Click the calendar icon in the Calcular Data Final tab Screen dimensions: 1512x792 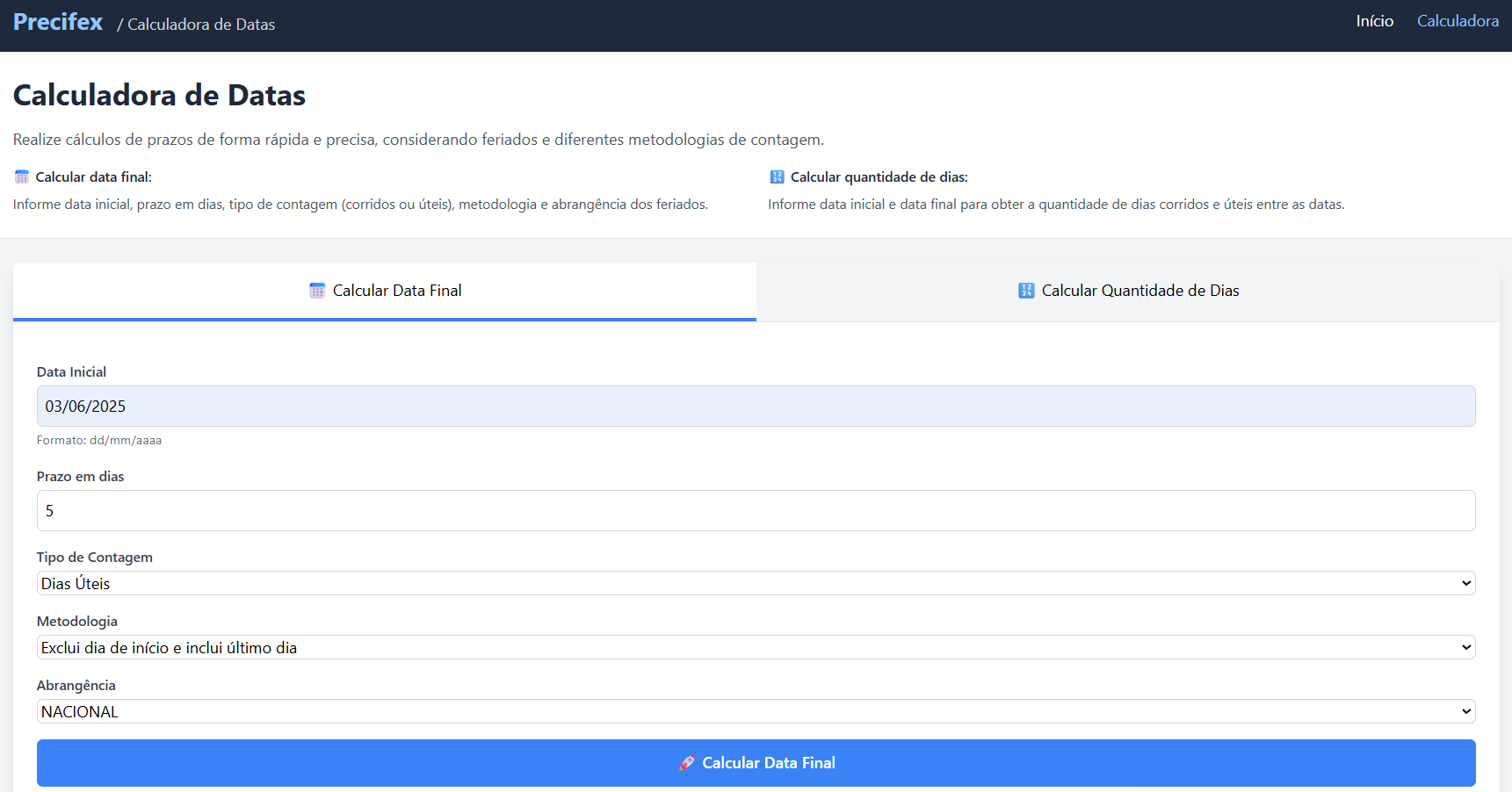point(317,291)
